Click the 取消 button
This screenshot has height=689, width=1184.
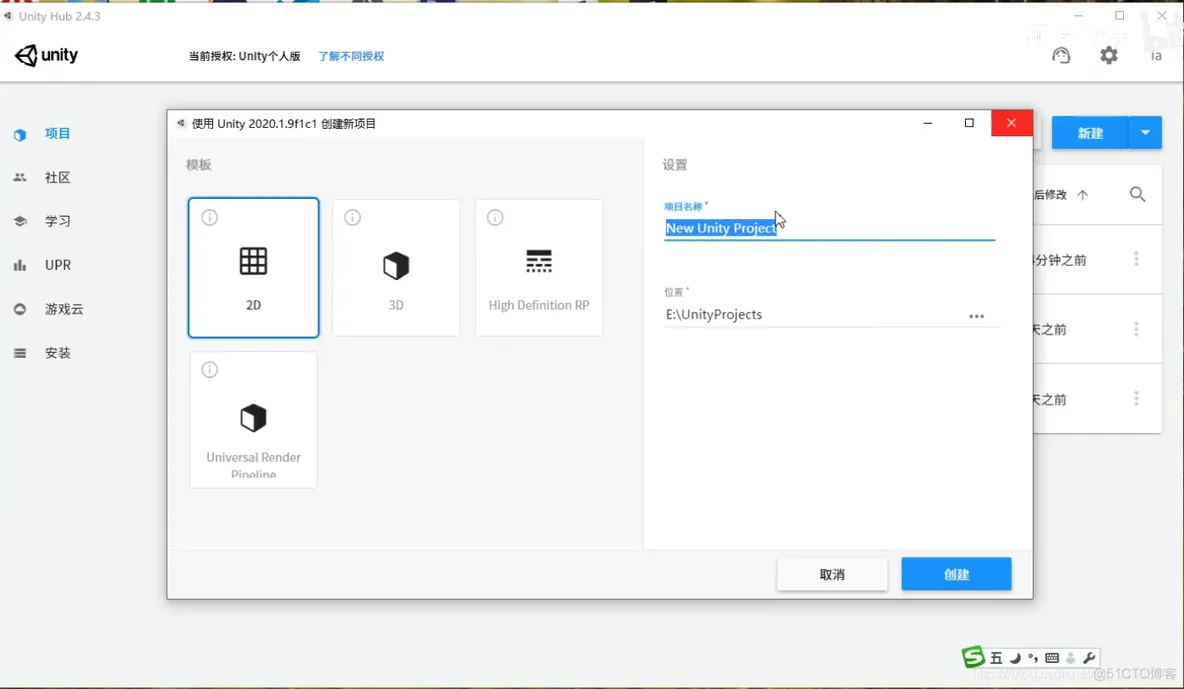[832, 574]
